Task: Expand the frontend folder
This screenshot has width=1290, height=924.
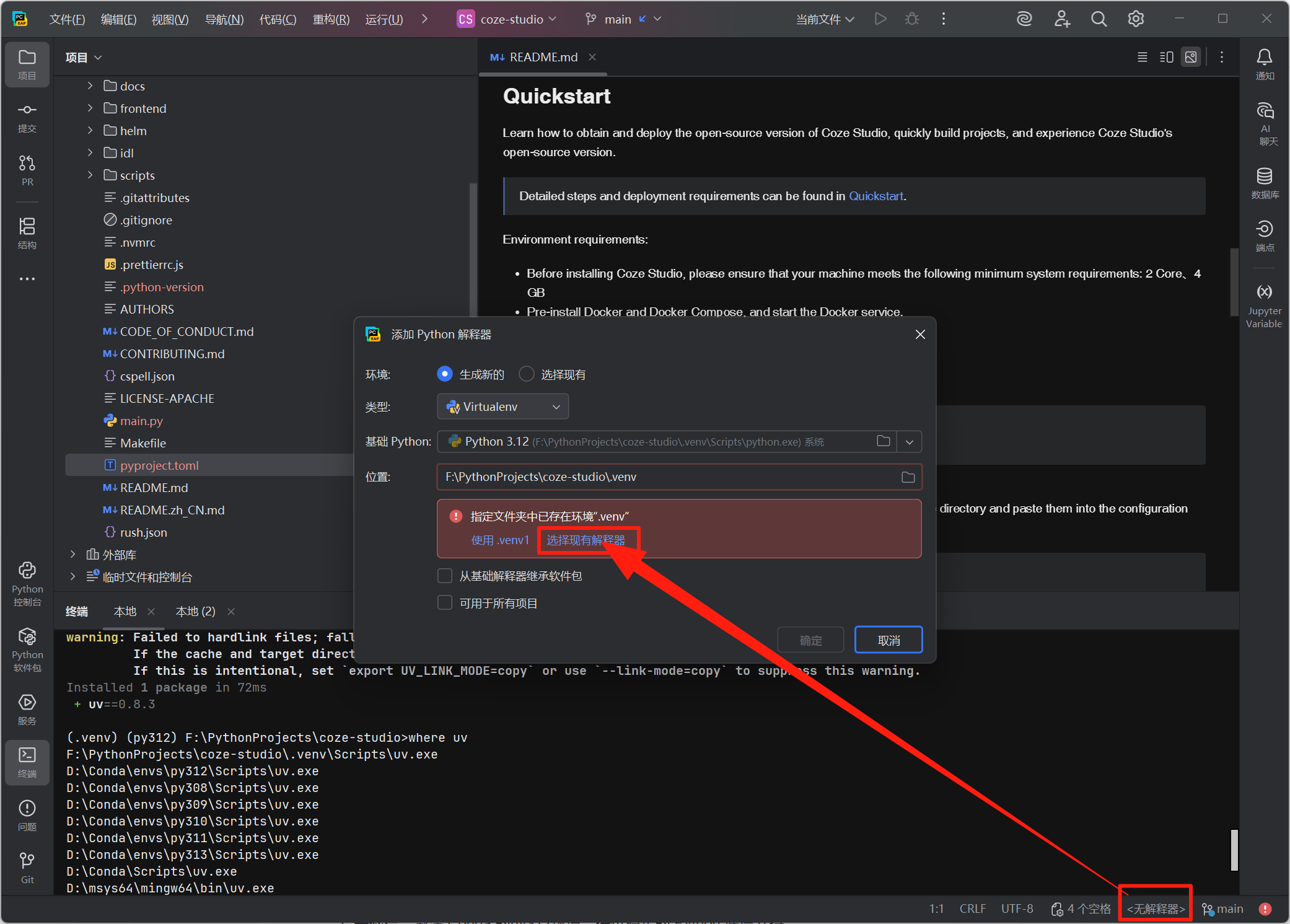Action: (90, 108)
